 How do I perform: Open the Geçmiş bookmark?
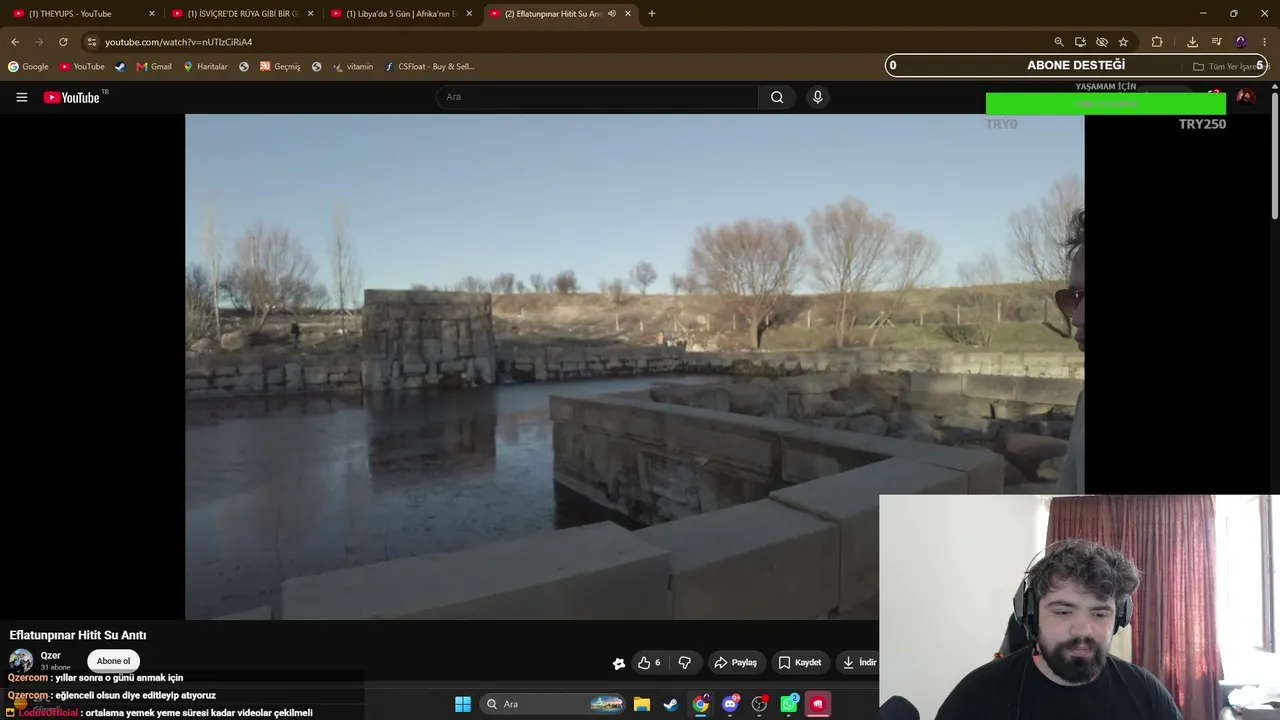pyautogui.click(x=280, y=67)
